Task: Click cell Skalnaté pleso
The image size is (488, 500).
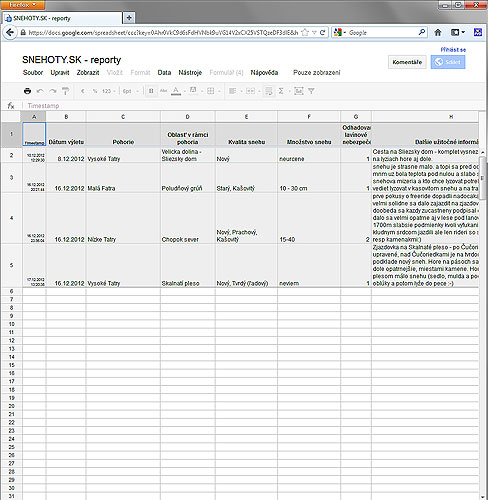Action: coord(188,265)
